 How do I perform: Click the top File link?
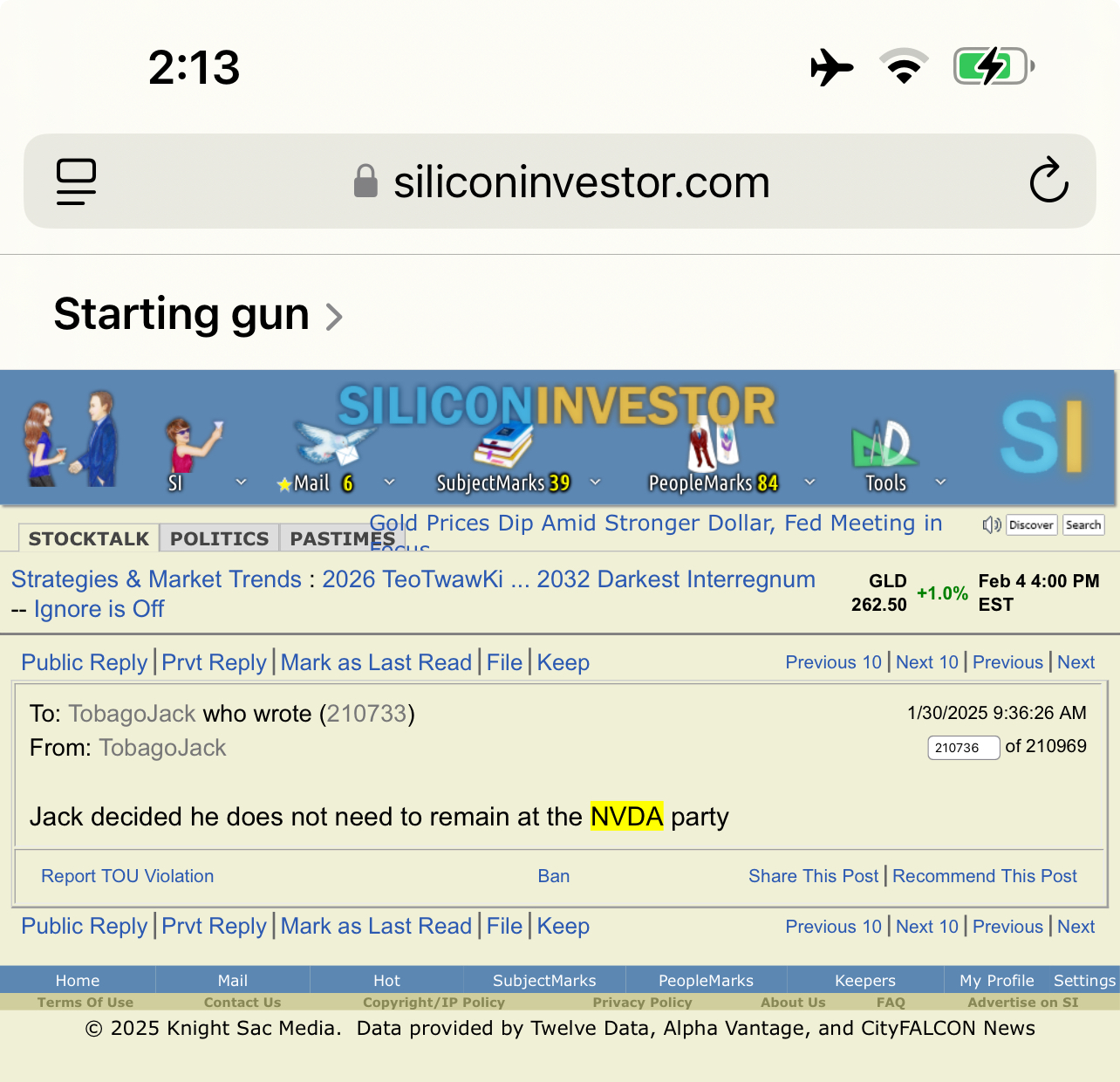[x=504, y=662]
